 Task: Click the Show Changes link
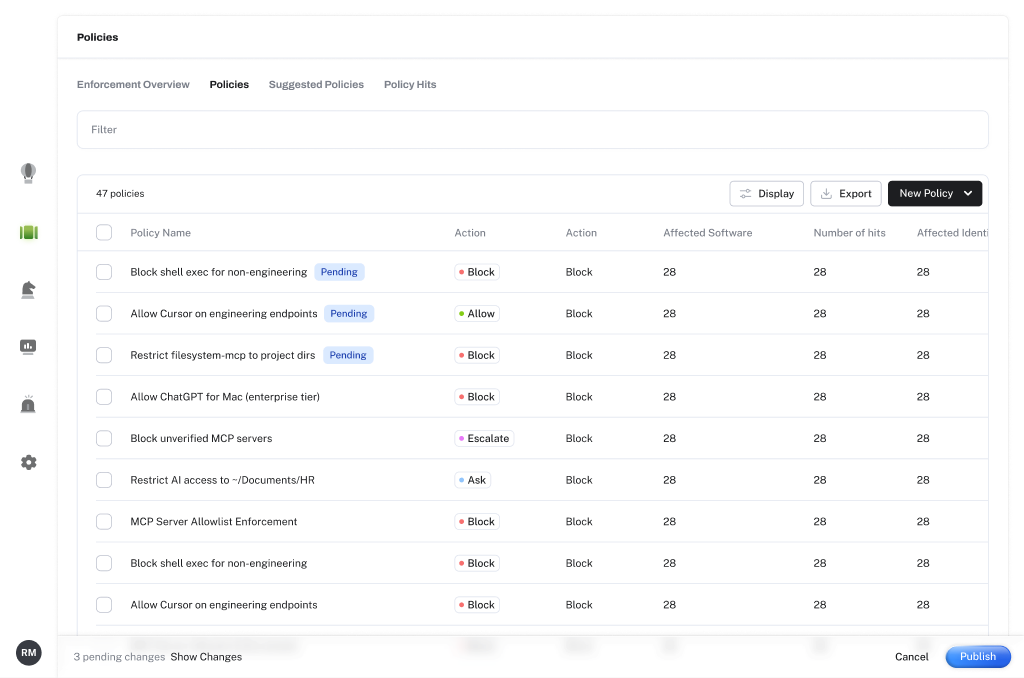click(x=206, y=656)
